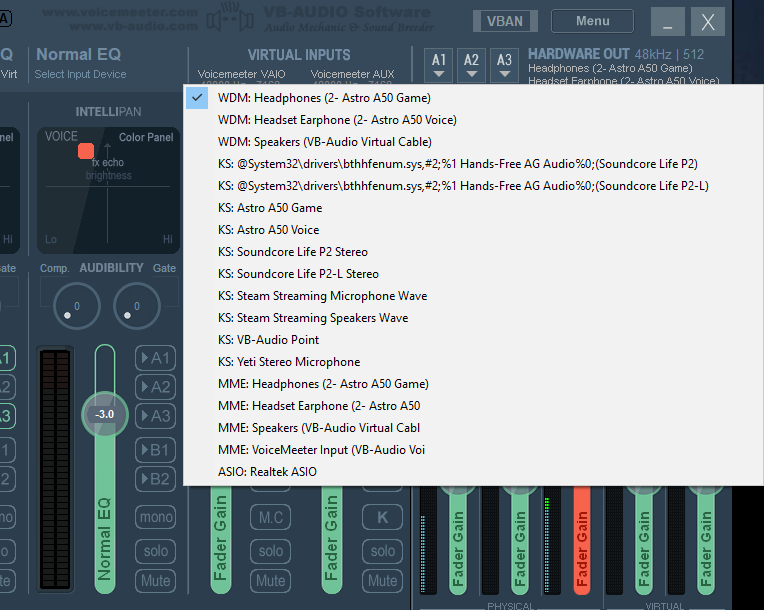Toggle VBAN button
This screenshot has height=610, width=764.
point(505,21)
